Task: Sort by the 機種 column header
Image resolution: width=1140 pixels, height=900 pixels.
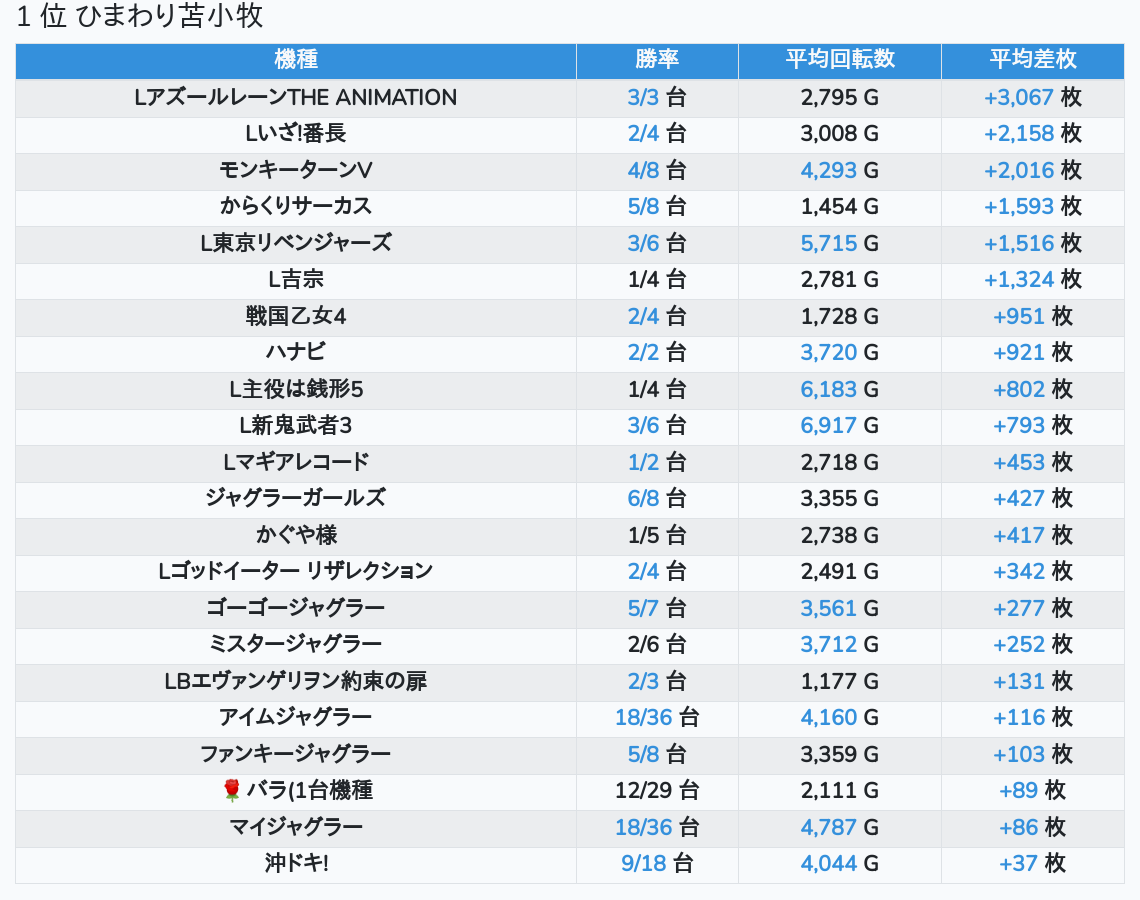Action: pyautogui.click(x=296, y=60)
